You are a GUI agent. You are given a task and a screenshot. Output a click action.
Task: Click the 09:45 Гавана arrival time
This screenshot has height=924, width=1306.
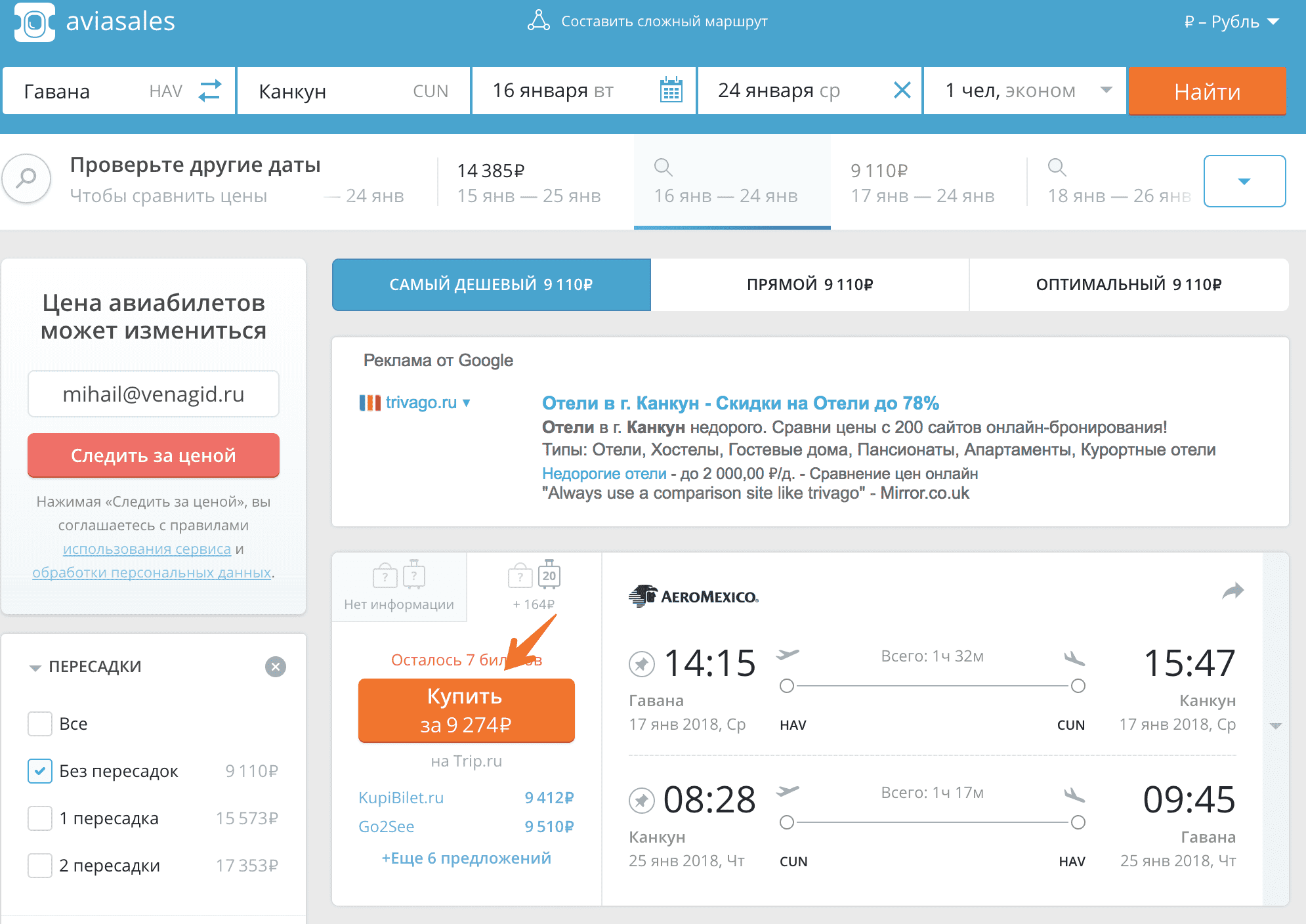[x=1189, y=799]
